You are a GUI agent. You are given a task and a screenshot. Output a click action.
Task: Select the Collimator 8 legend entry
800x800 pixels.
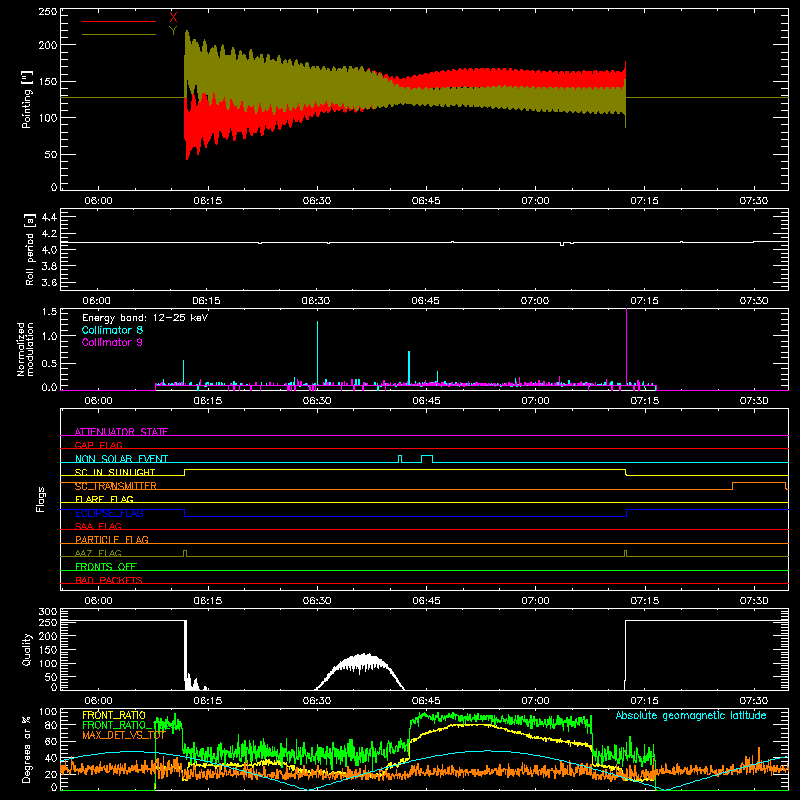point(112,330)
